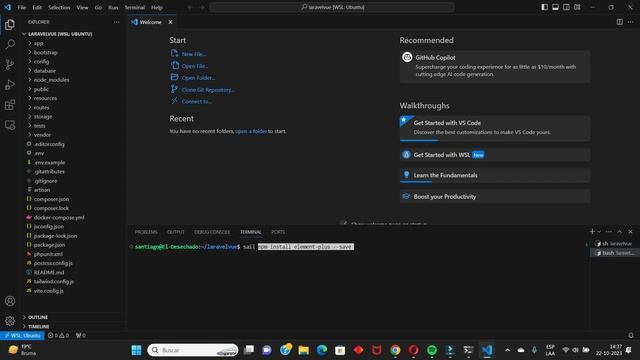The height and width of the screenshot is (360, 640).
Task: Switch to the Debug Console tab
Action: click(x=212, y=232)
